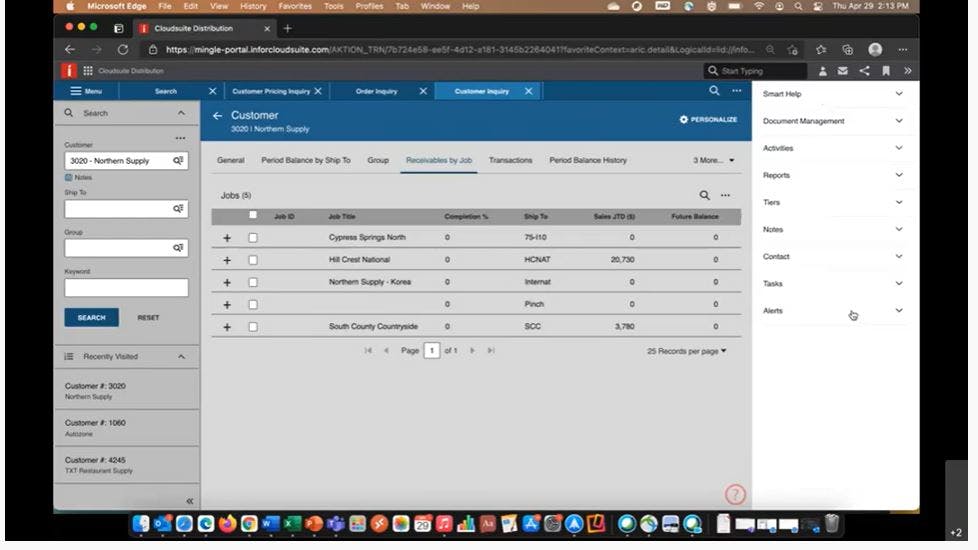This screenshot has width=978, height=550.
Task: Click the browser refresh icon
Action: pyautogui.click(x=123, y=49)
